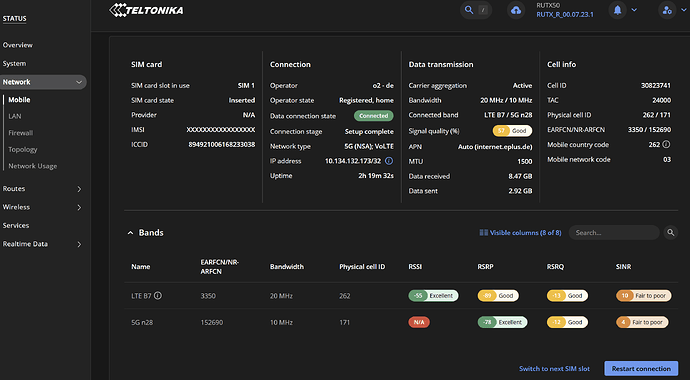Click the keyboard shortcut slash hint
The image size is (690, 380).
[483, 10]
